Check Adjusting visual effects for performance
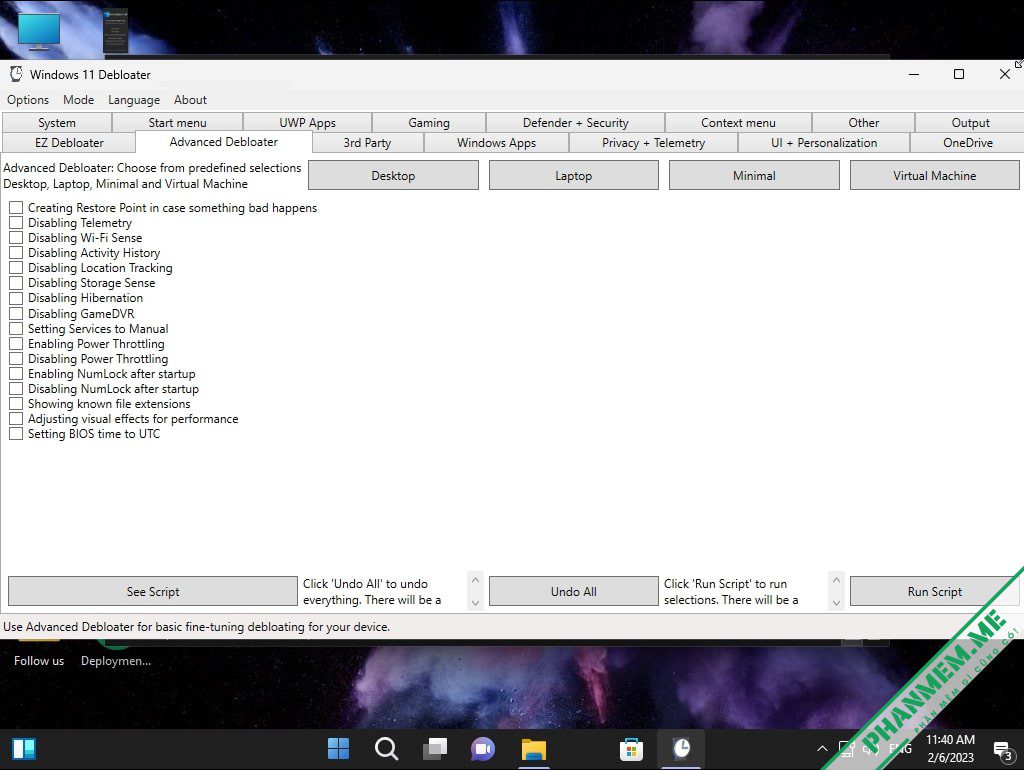The width and height of the screenshot is (1024, 770). point(16,419)
